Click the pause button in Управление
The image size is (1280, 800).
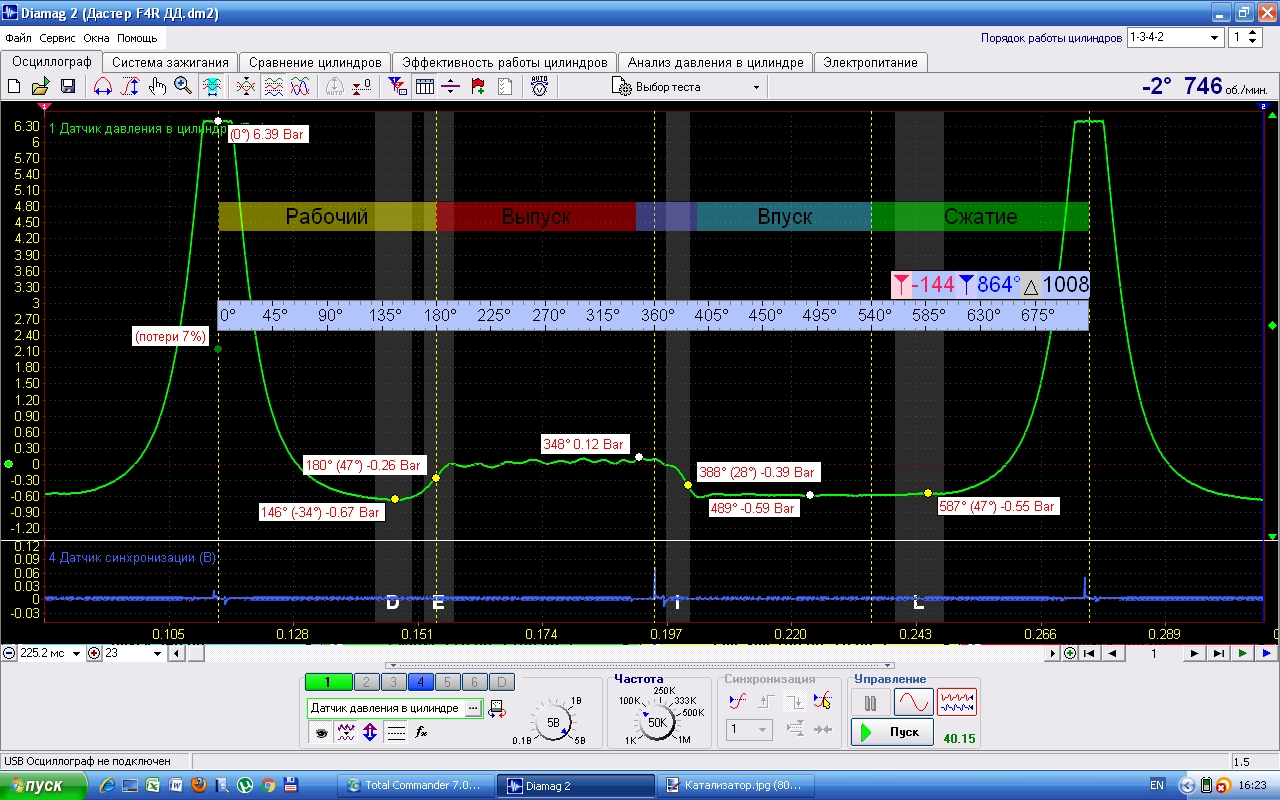[x=869, y=702]
